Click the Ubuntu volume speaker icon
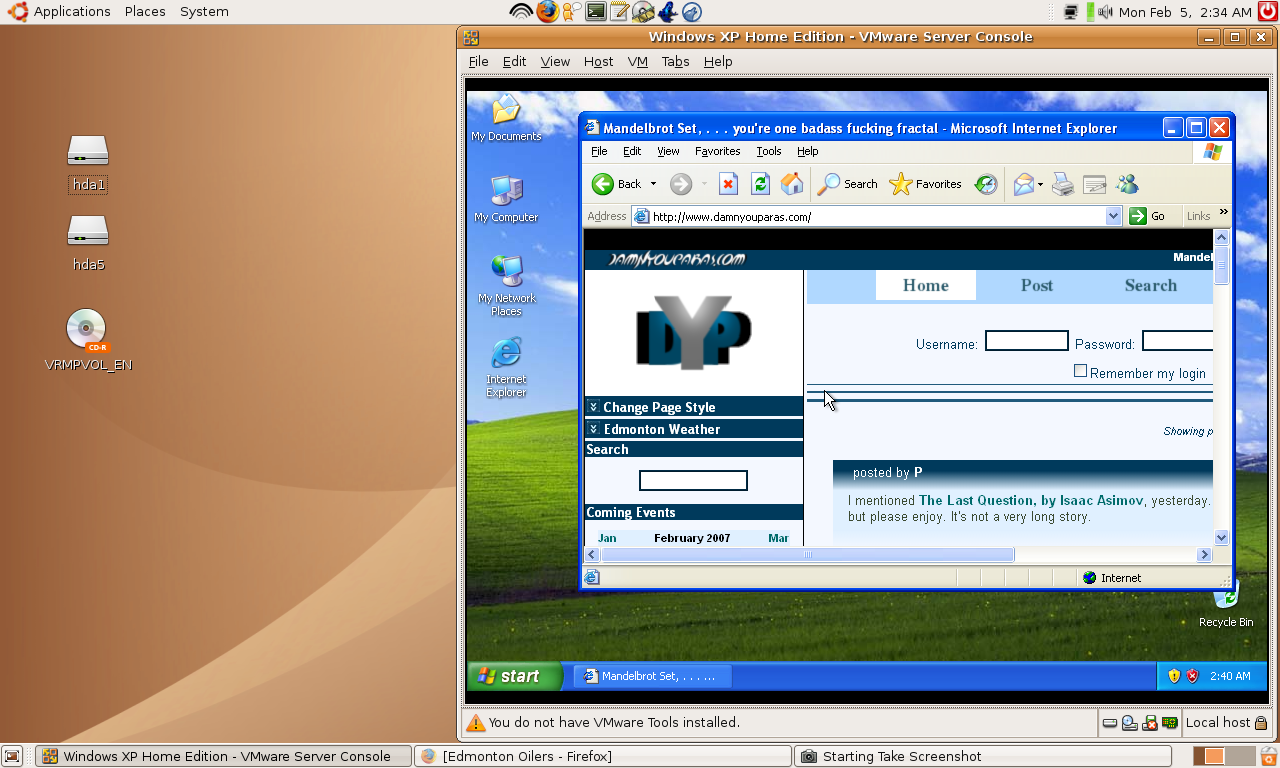This screenshot has width=1280, height=768. (1105, 12)
